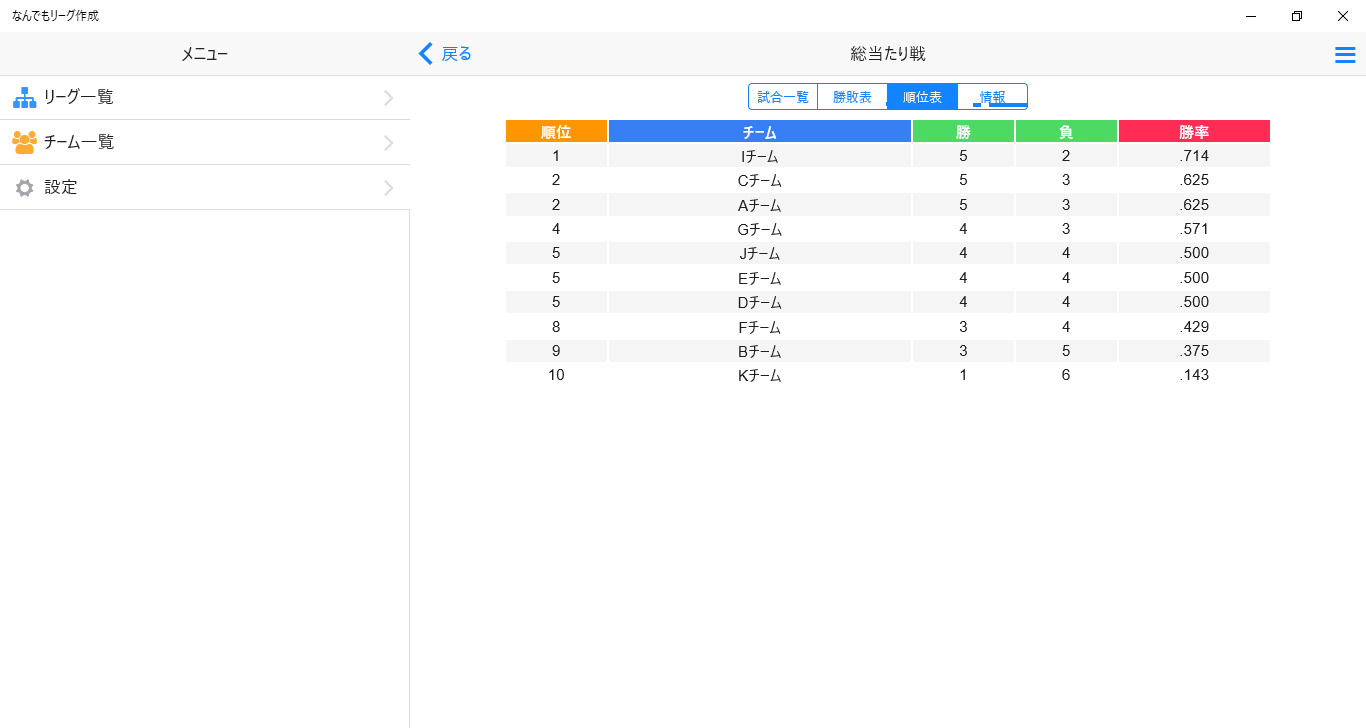
Task: Click the orange 順位 column header
Action: tap(556, 132)
